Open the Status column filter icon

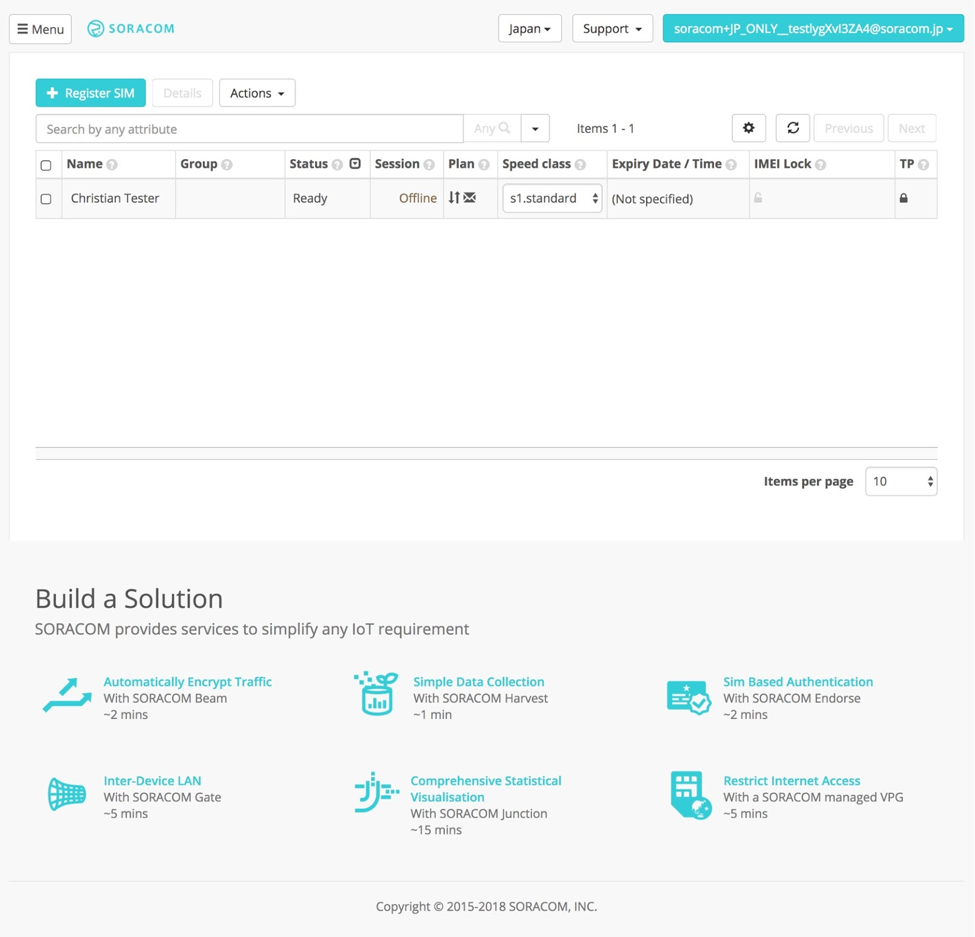[x=355, y=164]
